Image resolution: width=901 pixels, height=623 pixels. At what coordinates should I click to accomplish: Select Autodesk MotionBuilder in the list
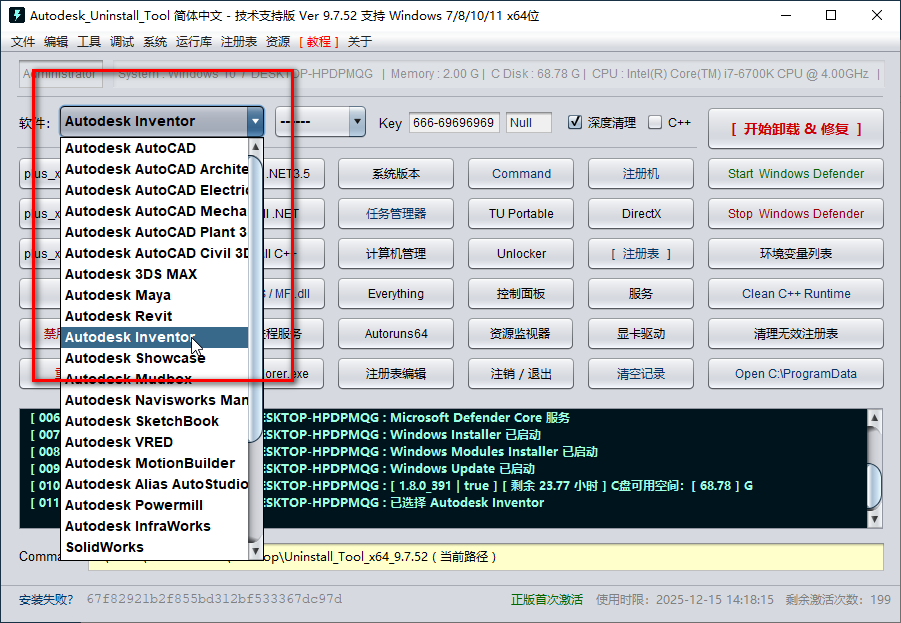(x=155, y=463)
